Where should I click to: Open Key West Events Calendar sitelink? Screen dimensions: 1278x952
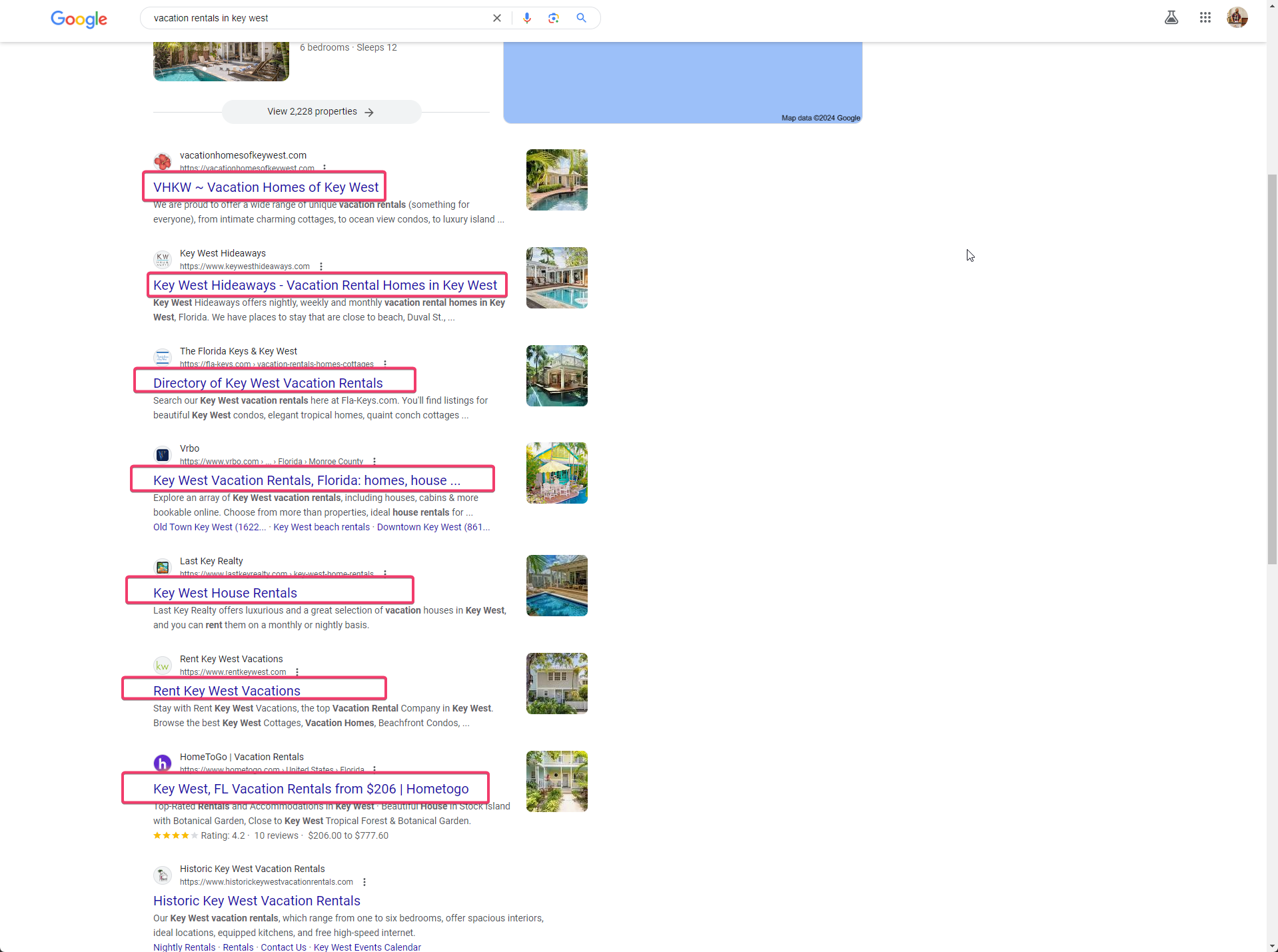(x=367, y=947)
